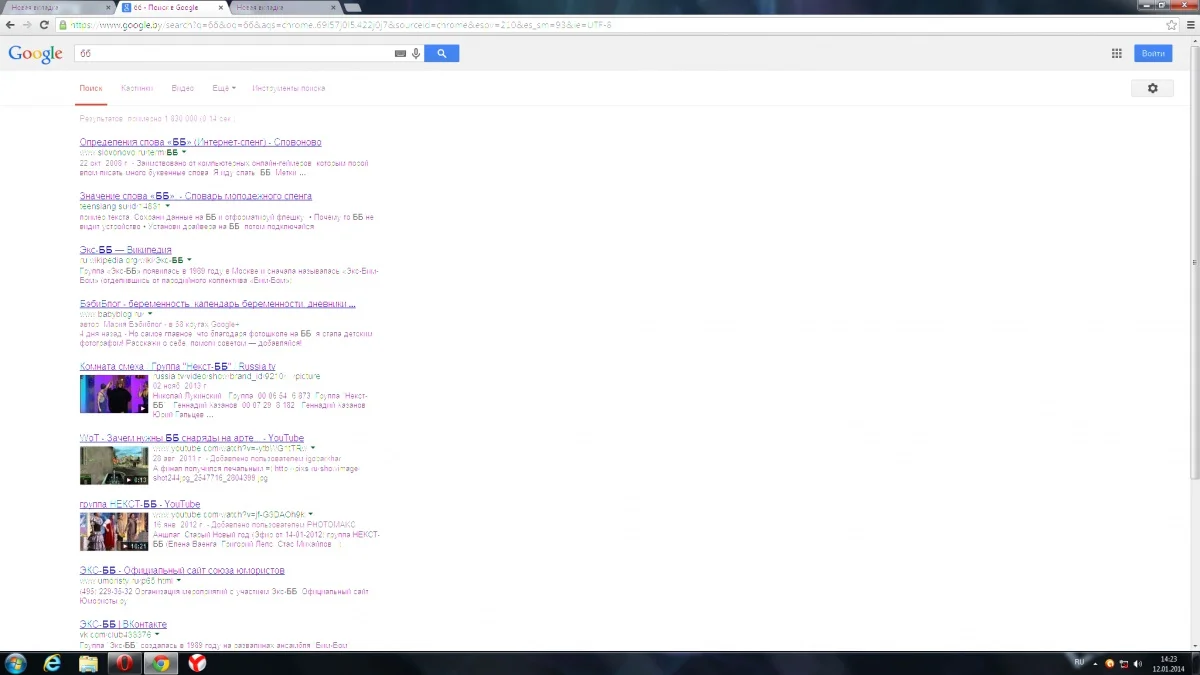Open the ЭКС-ББ official humorists site result
This screenshot has height=675, width=1200.
point(182,570)
